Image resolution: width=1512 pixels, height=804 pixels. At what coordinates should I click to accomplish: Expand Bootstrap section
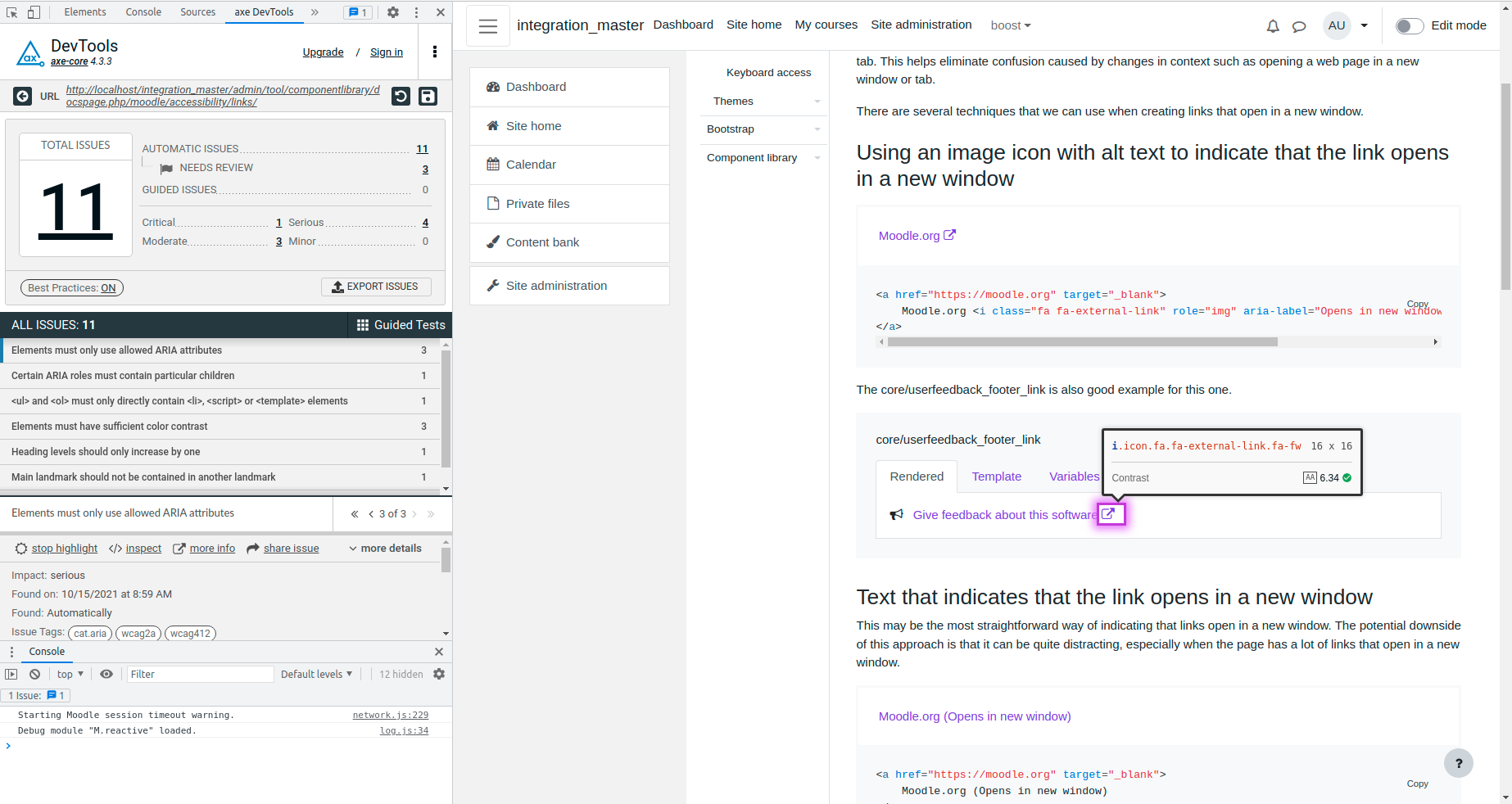click(817, 129)
